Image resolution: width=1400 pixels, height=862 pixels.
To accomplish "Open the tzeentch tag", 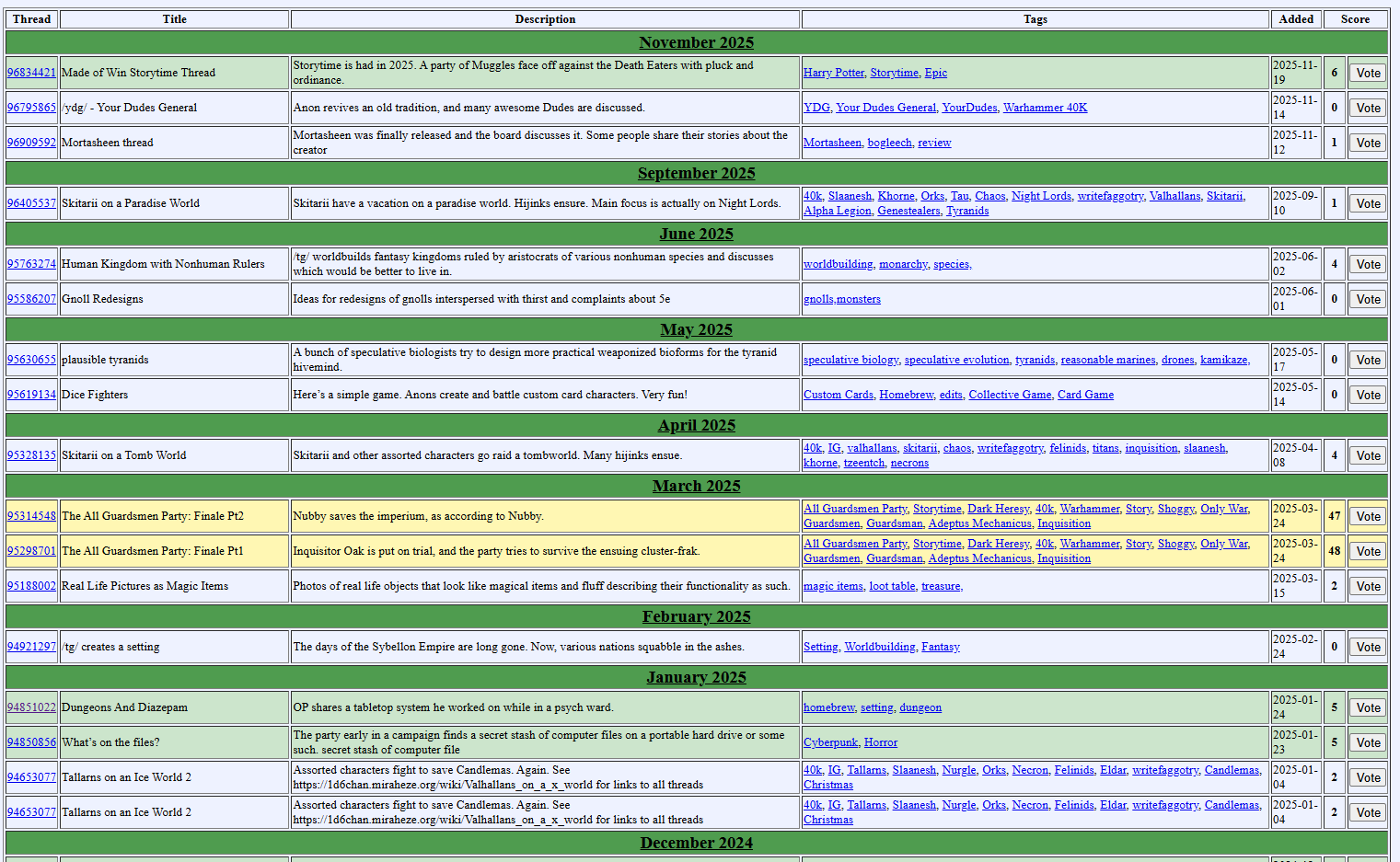I will pos(864,463).
